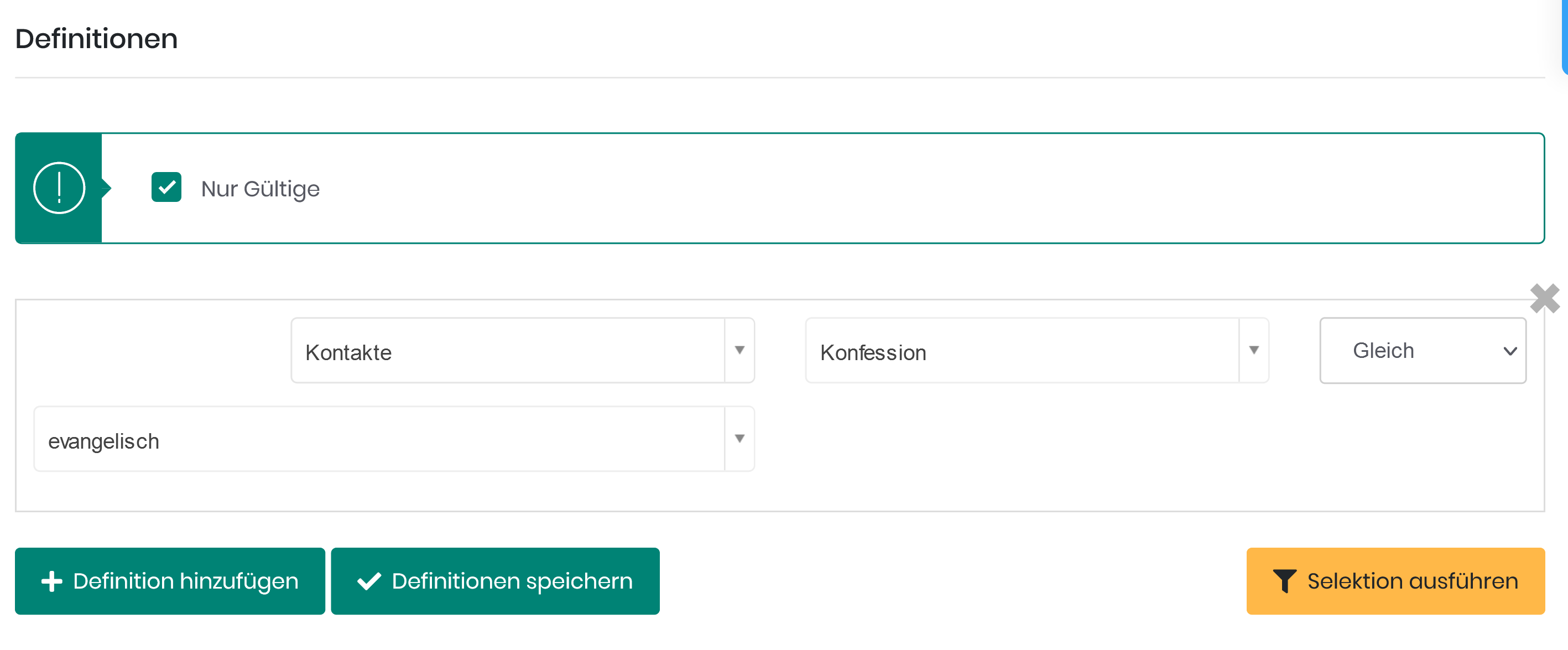Screen dimensions: 1568x650
Task: Click the Definitionen heading
Action: click(x=96, y=39)
